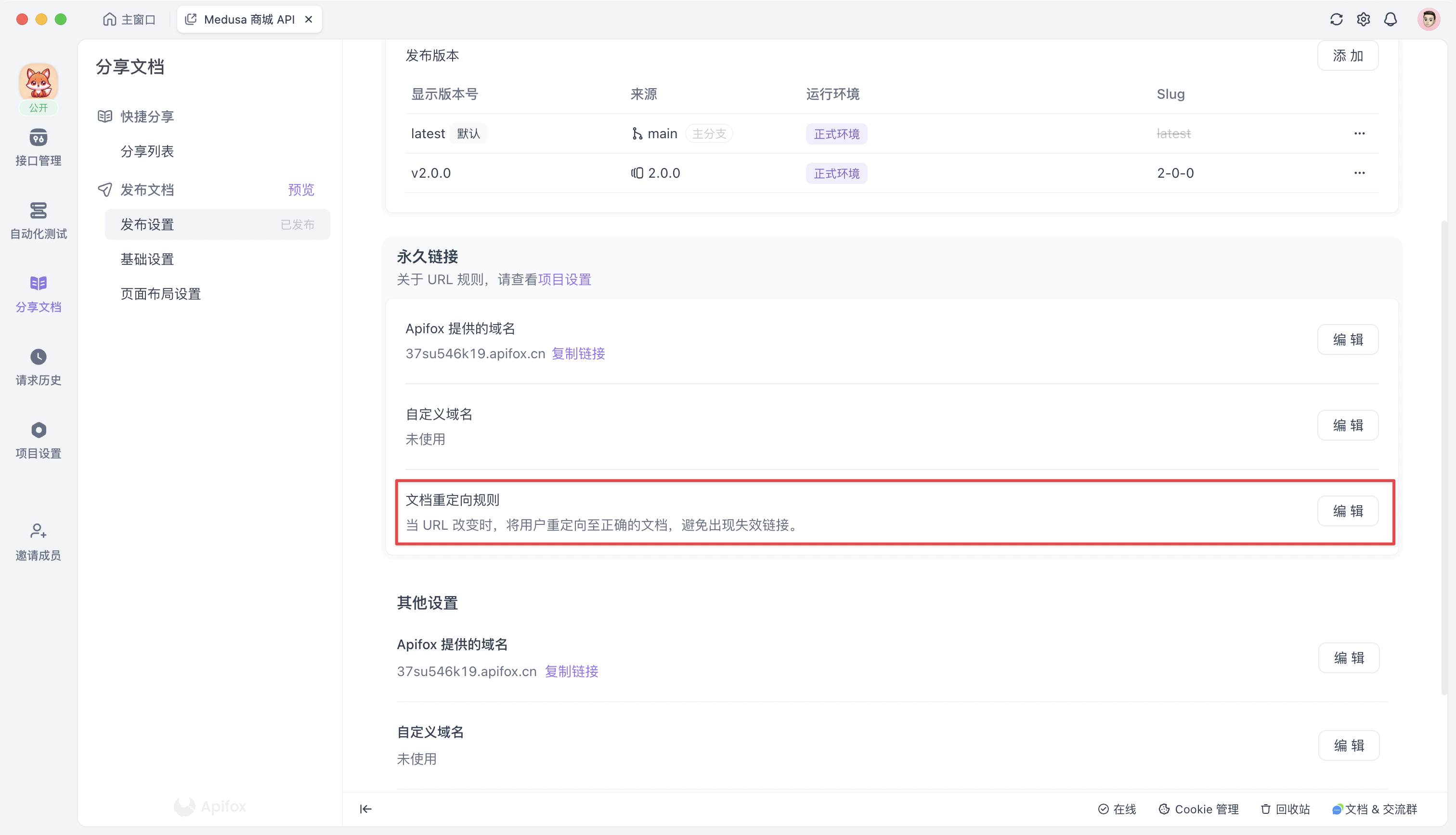Edit the 文档重定向规则 section

click(1348, 510)
